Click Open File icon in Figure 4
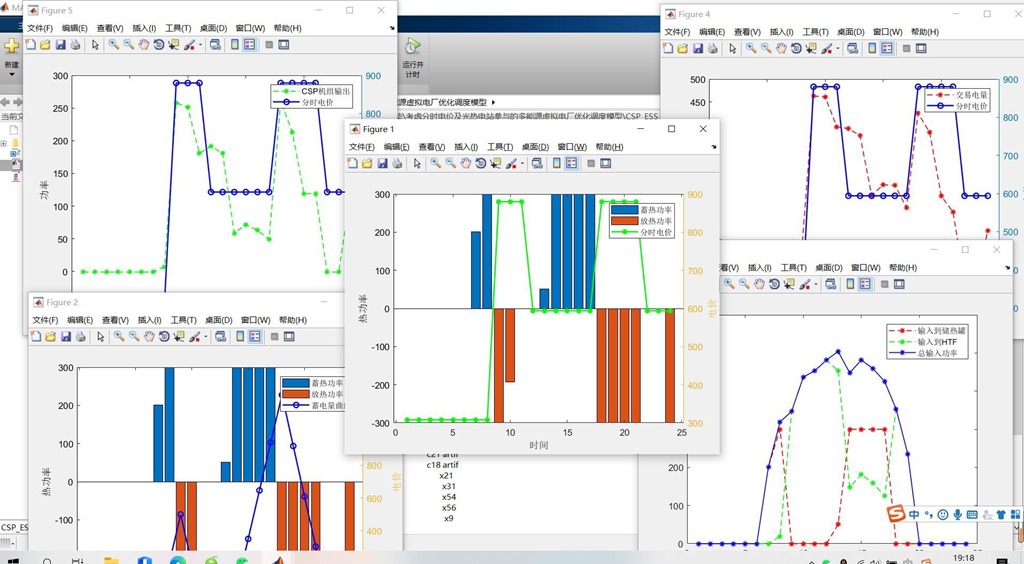Viewport: 1024px width, 564px height. pos(682,48)
